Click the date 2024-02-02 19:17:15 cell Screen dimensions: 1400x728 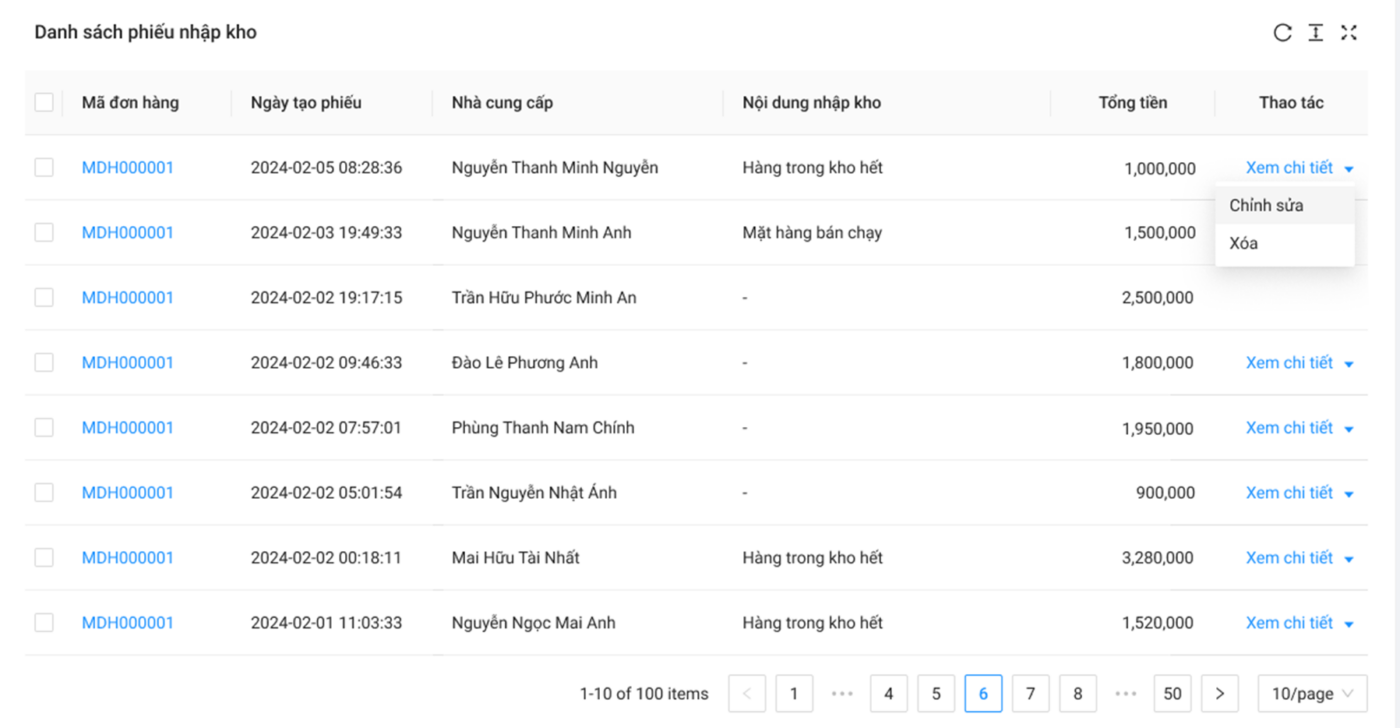click(326, 297)
